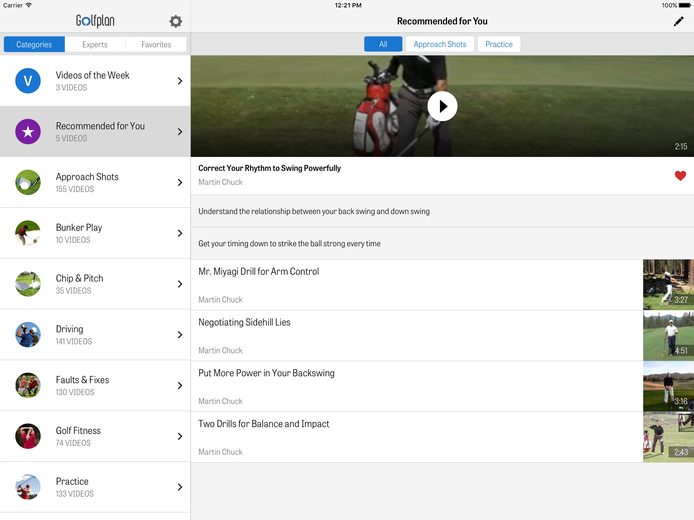Viewport: 694px width, 520px height.
Task: Expand Golf Fitness chevron
Action: 180,436
